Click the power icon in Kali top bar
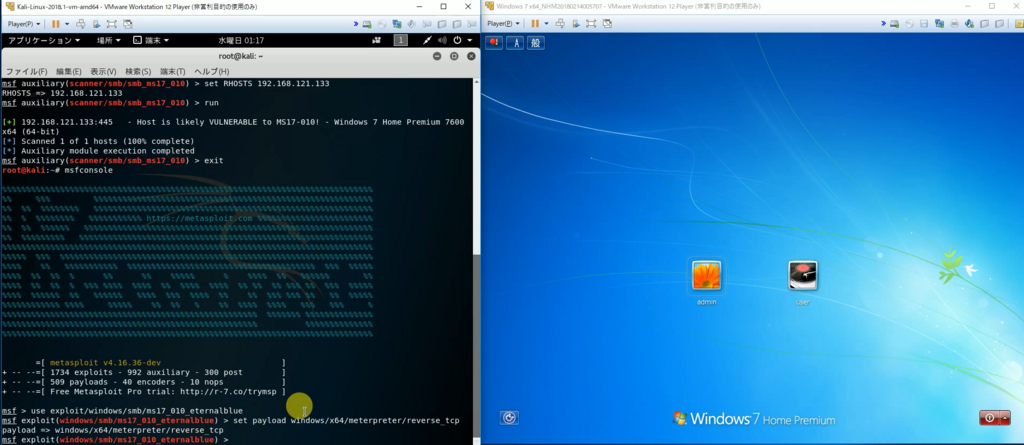This screenshot has width=1024, height=445. (457, 41)
